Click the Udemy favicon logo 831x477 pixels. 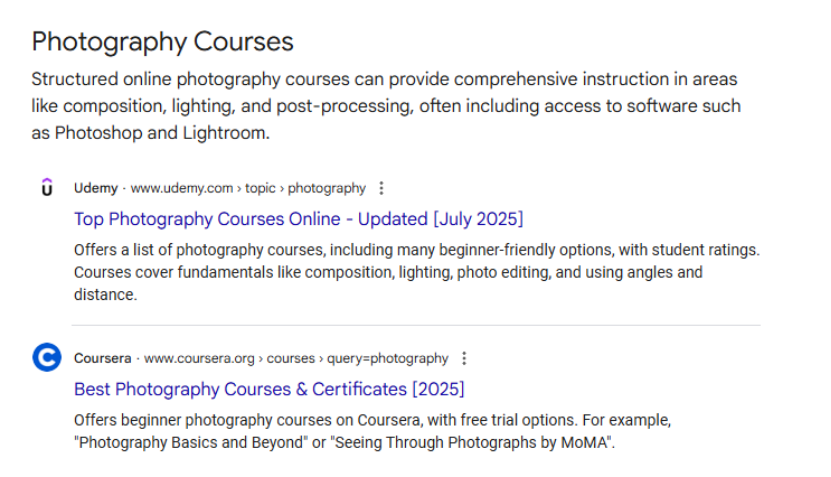click(47, 187)
